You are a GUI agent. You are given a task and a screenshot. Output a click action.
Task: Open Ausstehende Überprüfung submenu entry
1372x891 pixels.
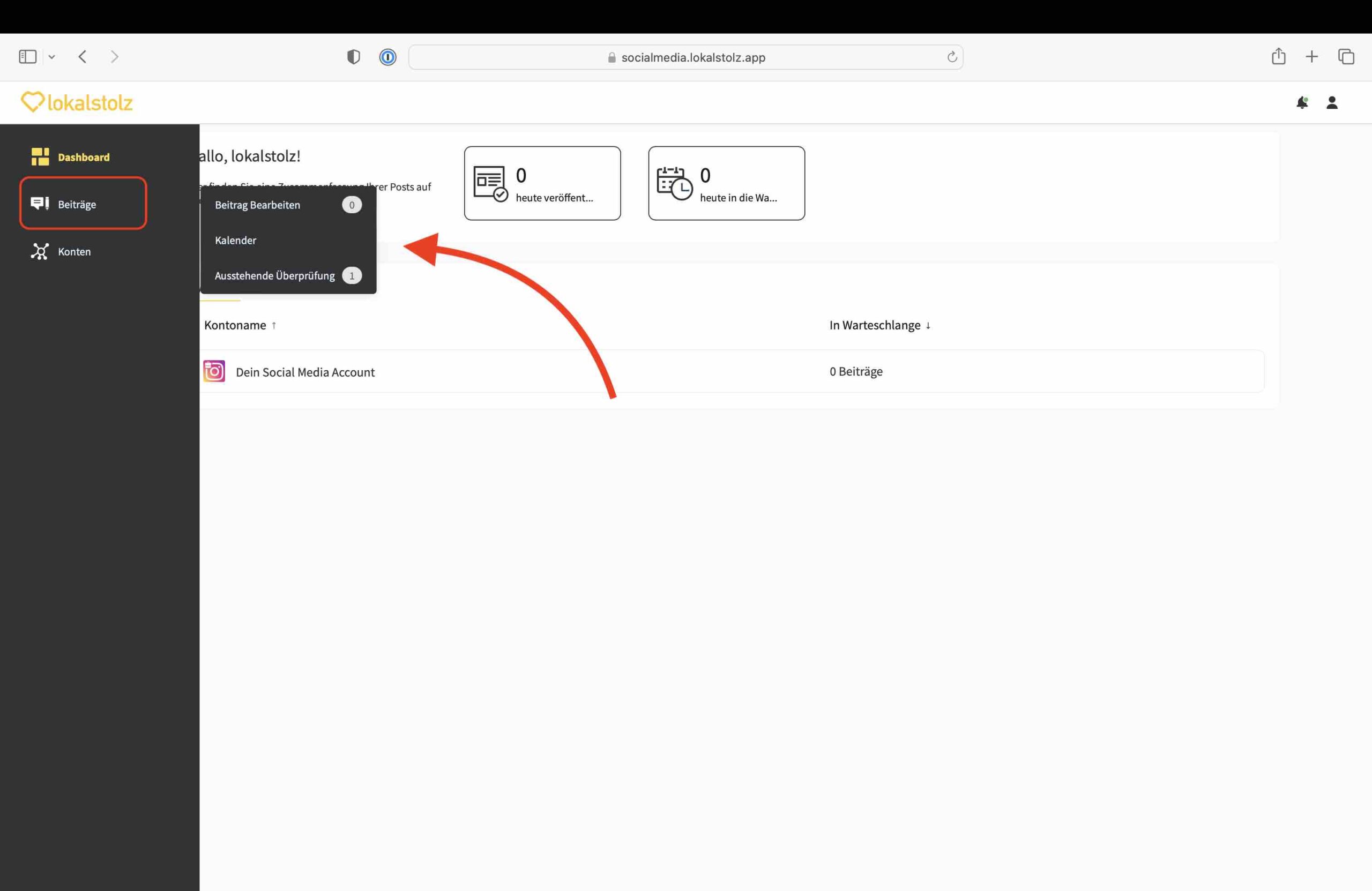[x=275, y=276]
